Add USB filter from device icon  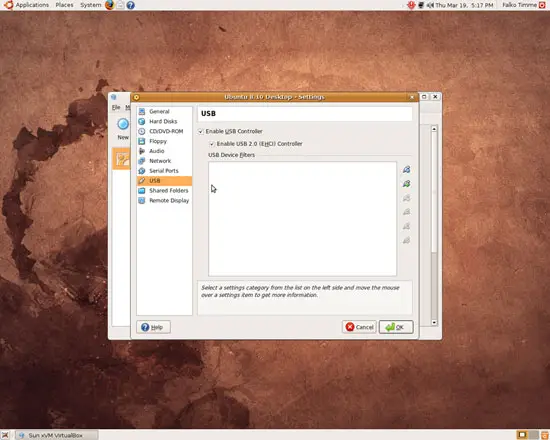[x=407, y=184]
